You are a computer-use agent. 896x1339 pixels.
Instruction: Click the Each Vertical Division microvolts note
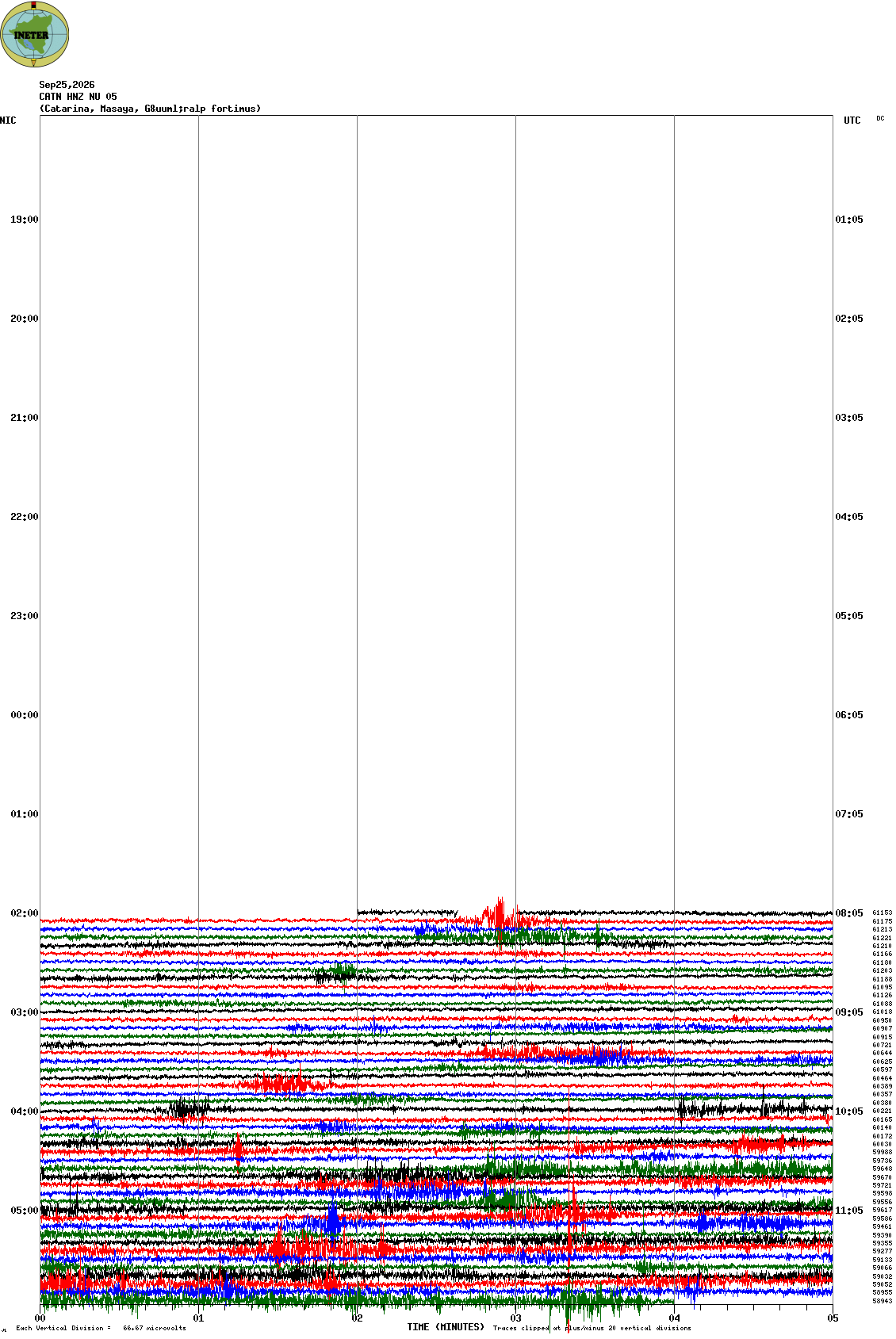101,1328
